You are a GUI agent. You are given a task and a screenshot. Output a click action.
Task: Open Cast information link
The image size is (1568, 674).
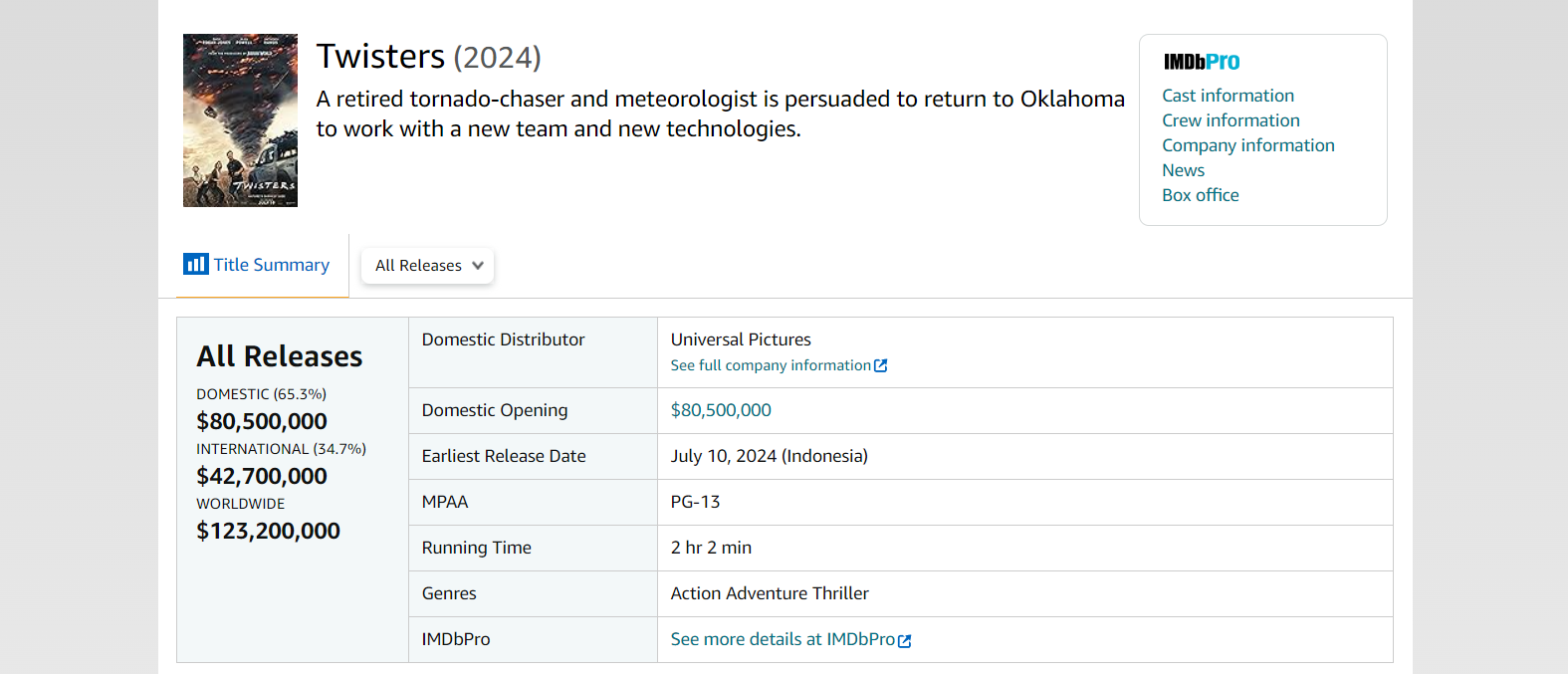click(x=1228, y=96)
